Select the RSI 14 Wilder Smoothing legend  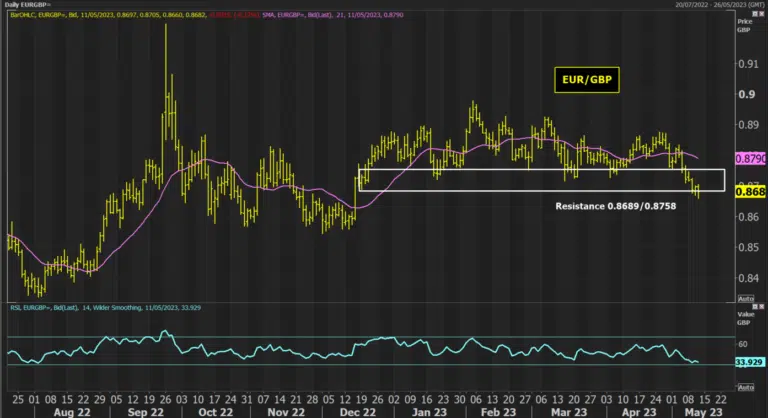pyautogui.click(x=105, y=308)
